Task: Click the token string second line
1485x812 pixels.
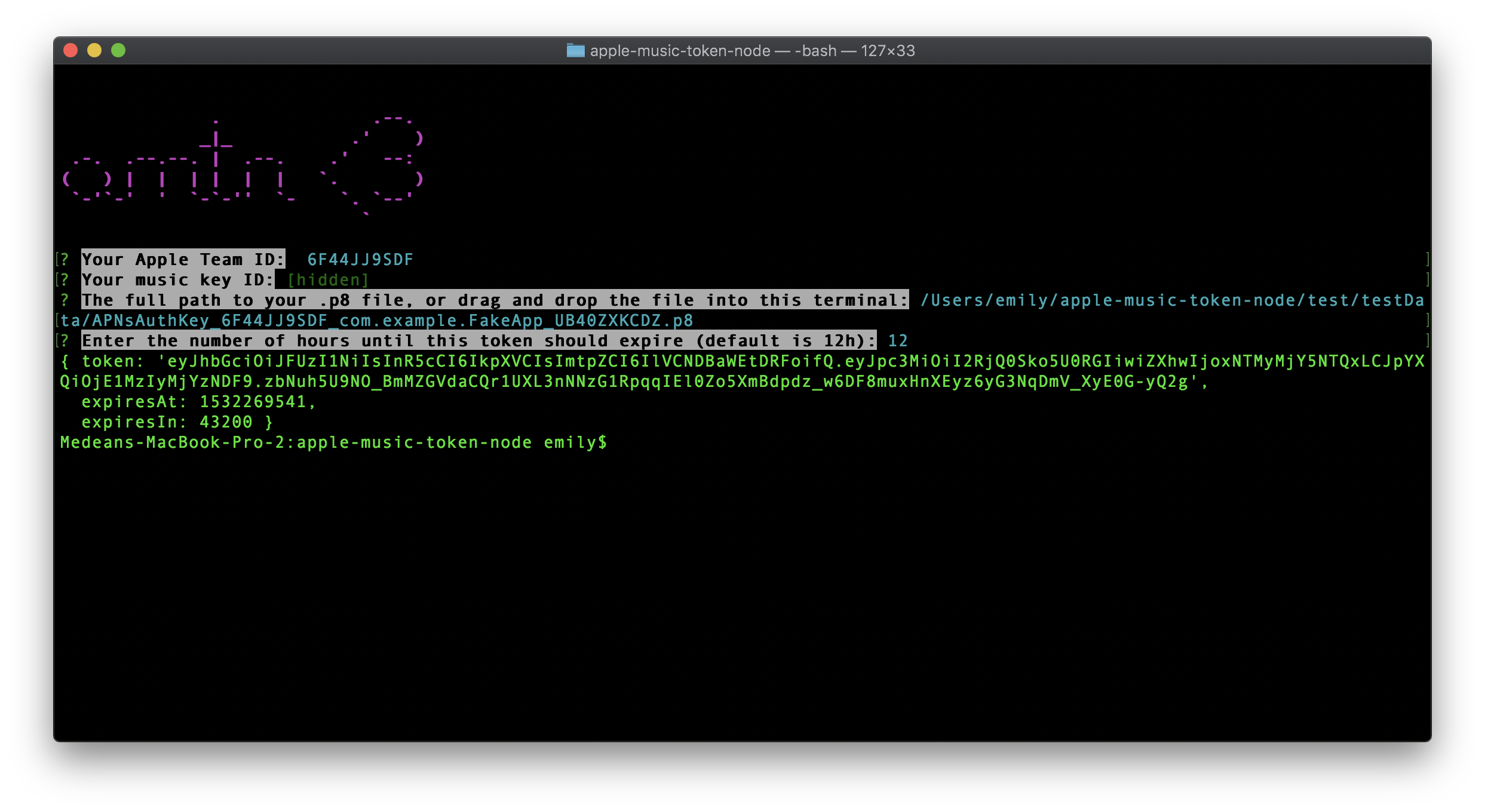Action: (627, 382)
